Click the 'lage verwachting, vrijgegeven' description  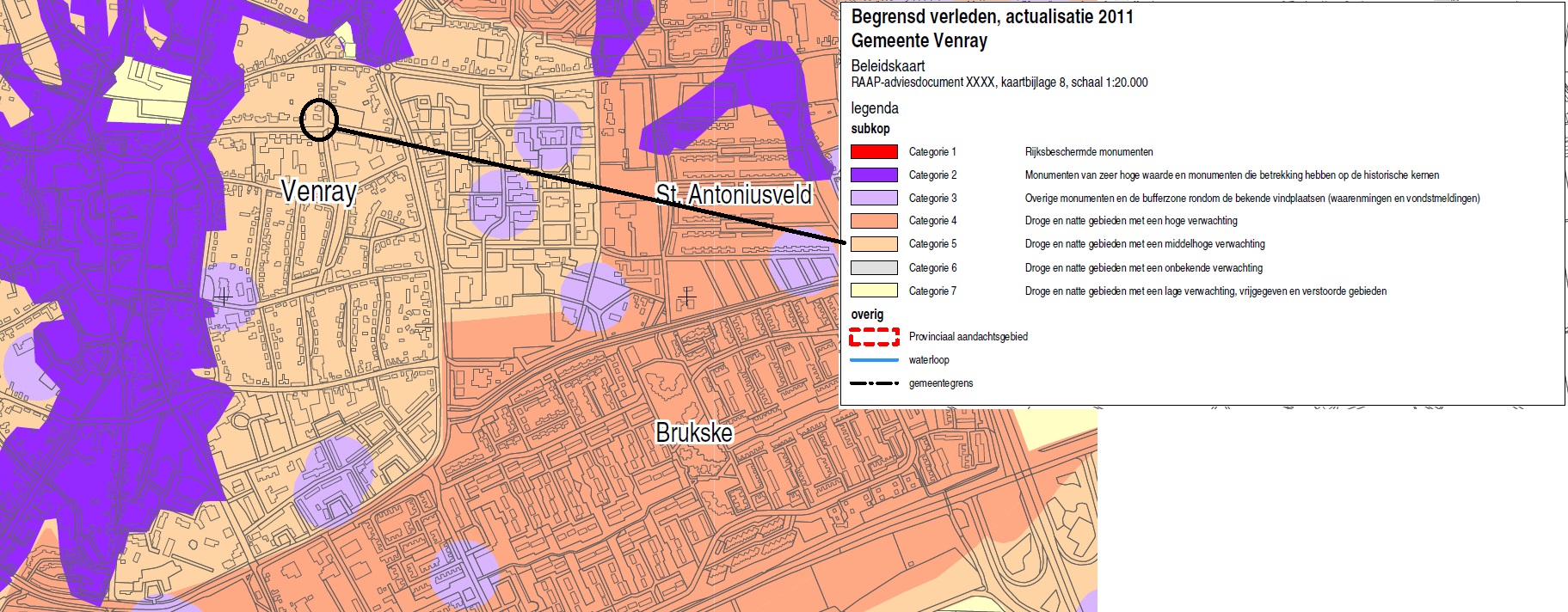click(1206, 291)
